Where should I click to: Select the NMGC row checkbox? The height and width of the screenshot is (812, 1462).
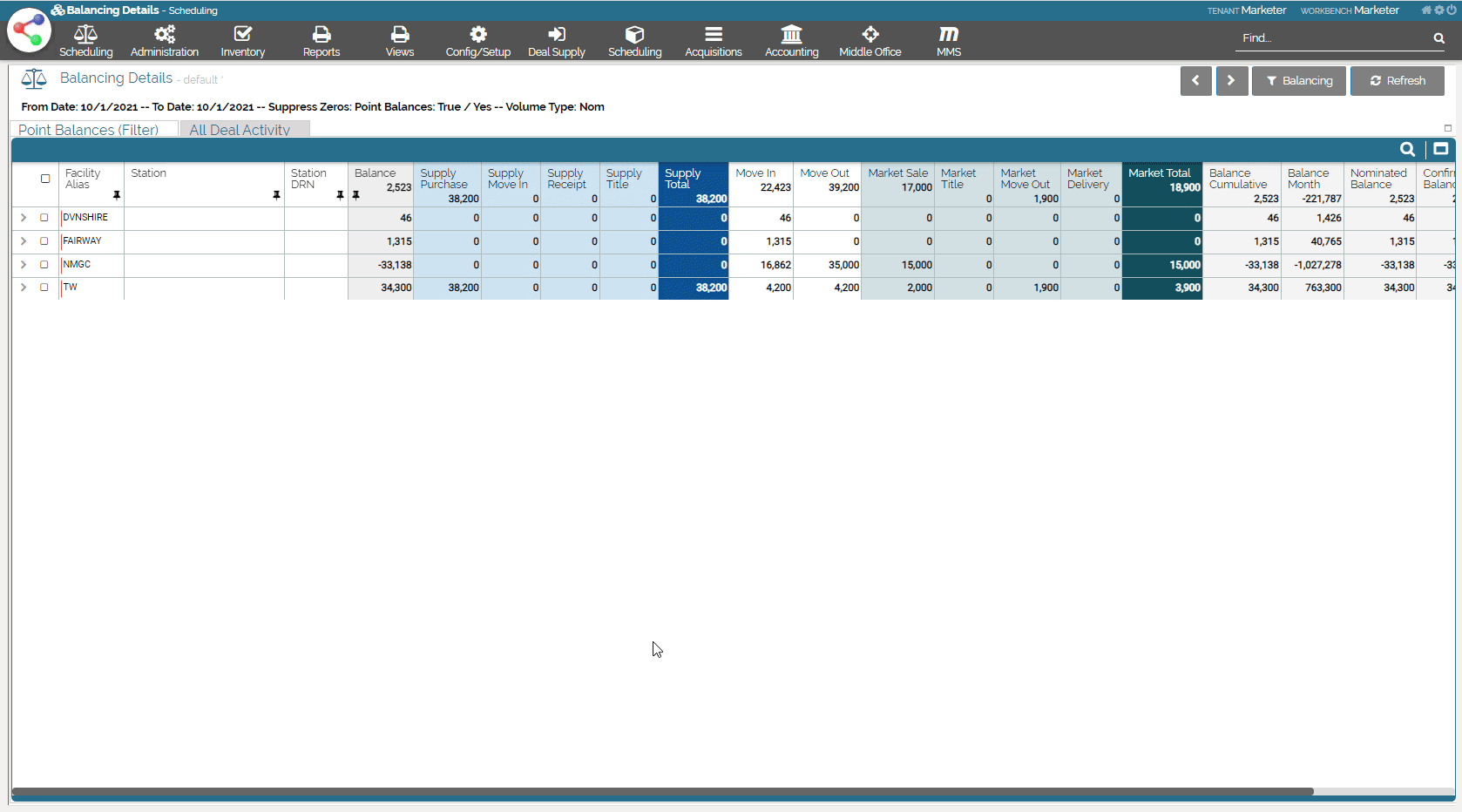[44, 265]
